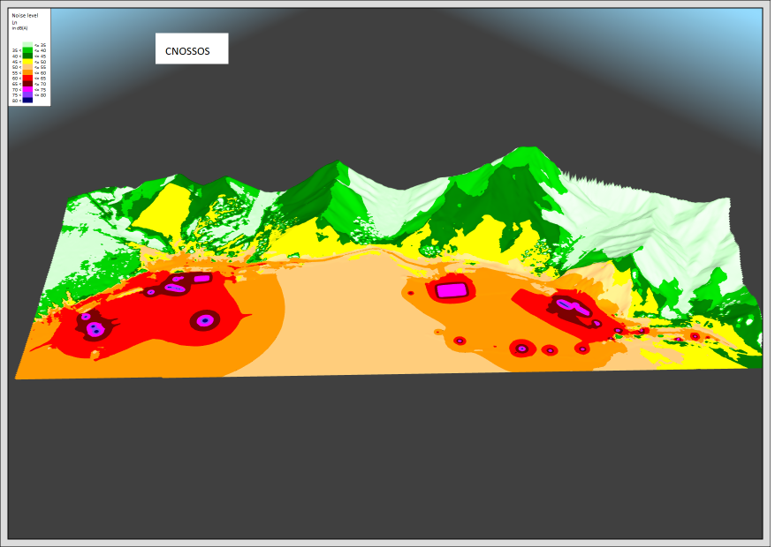Click the pale white-green mountain ridge at right
Image resolution: width=775 pixels, height=547 pixels.
coord(650,230)
